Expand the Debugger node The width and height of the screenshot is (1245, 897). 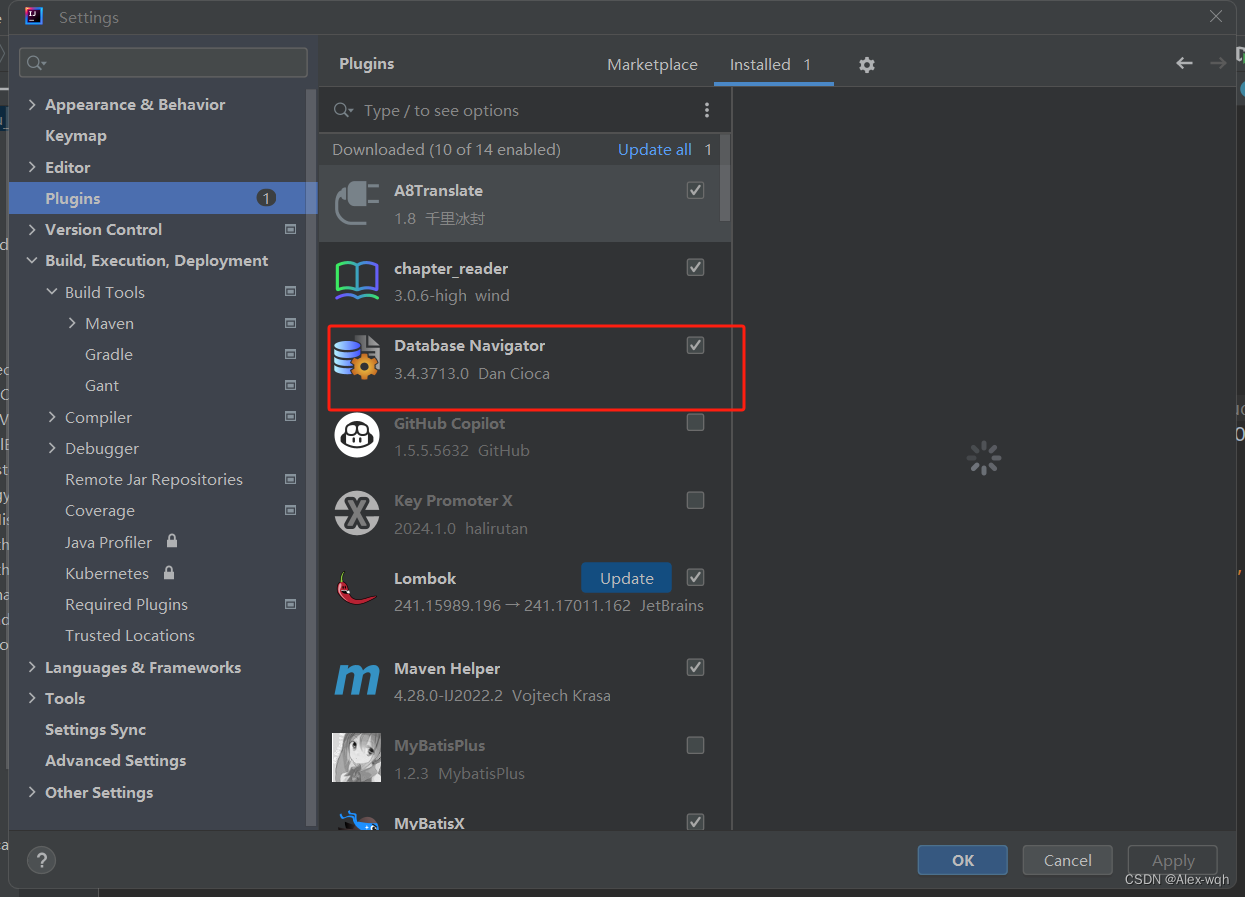[x=52, y=448]
